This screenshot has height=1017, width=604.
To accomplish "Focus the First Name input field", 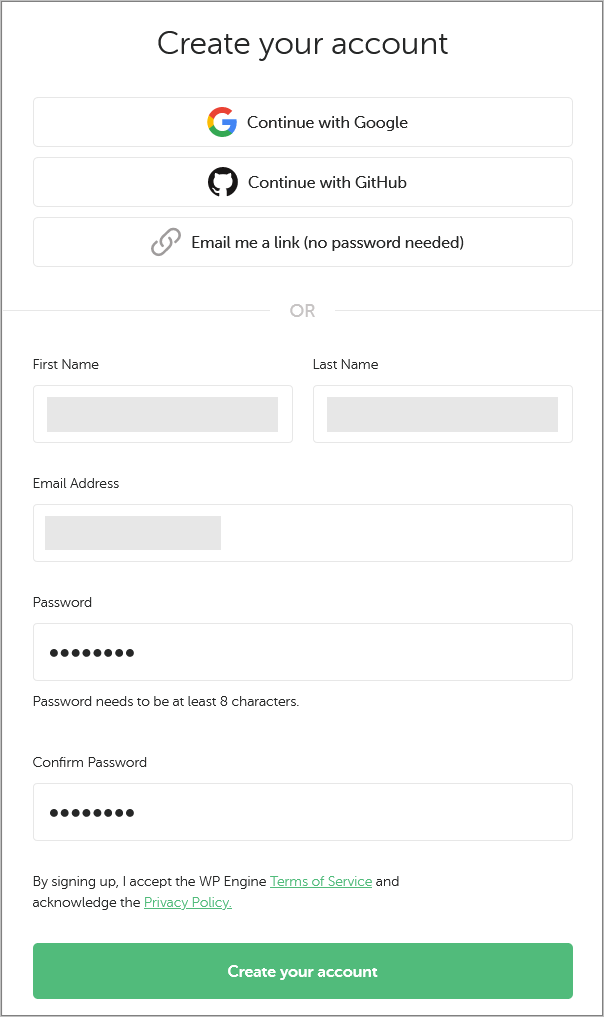I will pos(163,414).
